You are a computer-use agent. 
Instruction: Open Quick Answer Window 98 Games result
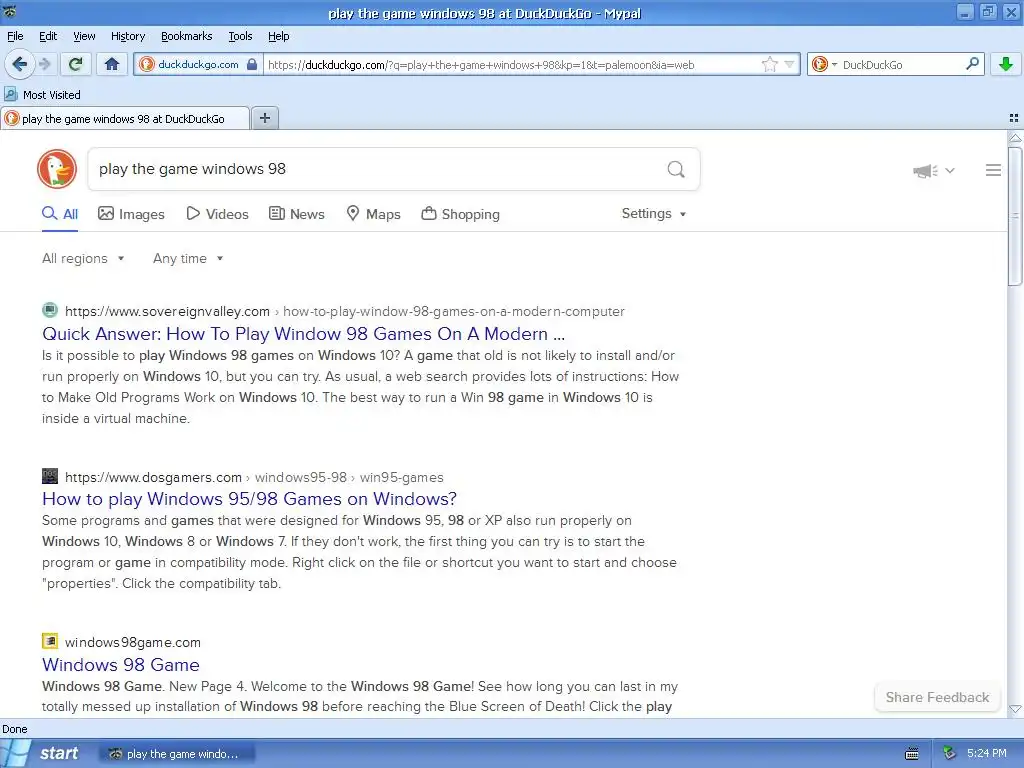(304, 334)
